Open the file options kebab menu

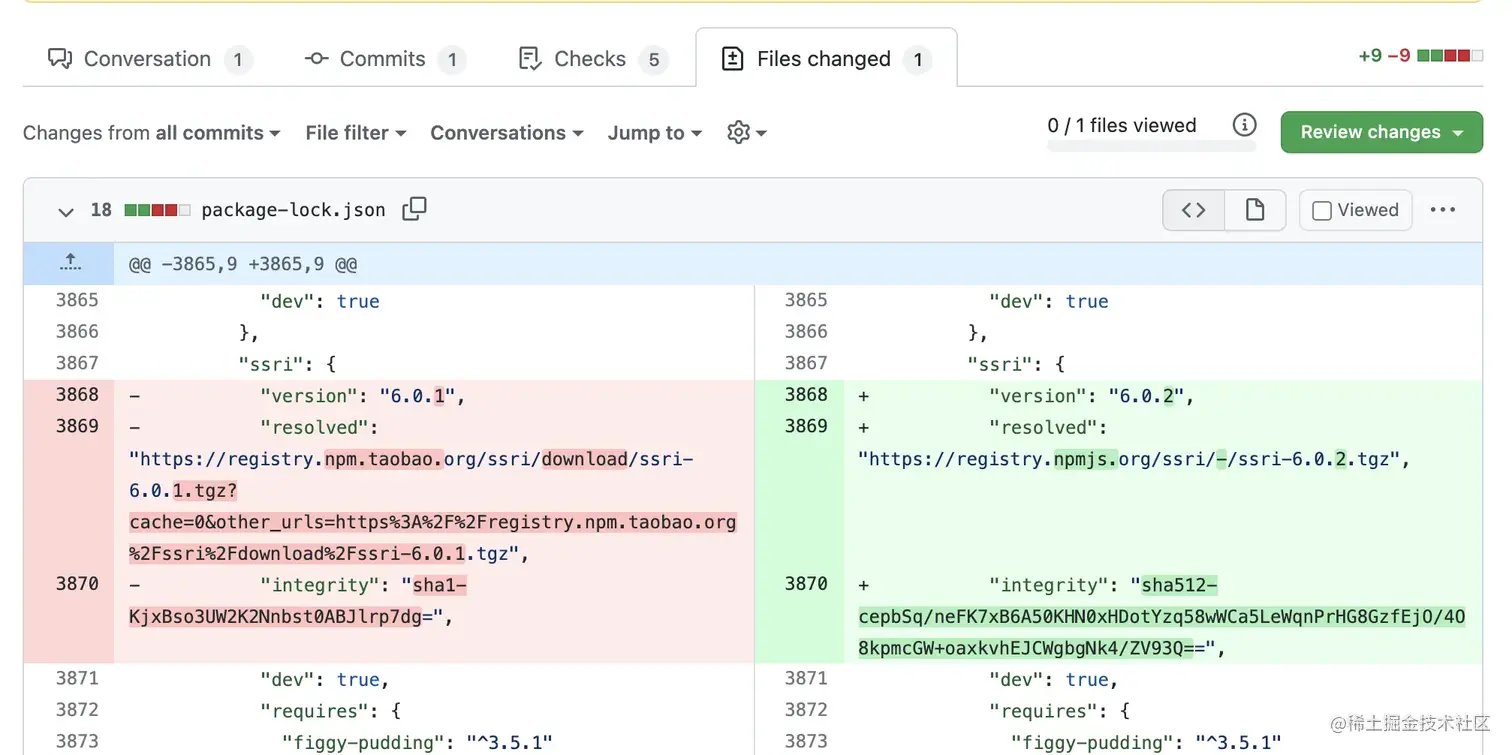click(1443, 210)
